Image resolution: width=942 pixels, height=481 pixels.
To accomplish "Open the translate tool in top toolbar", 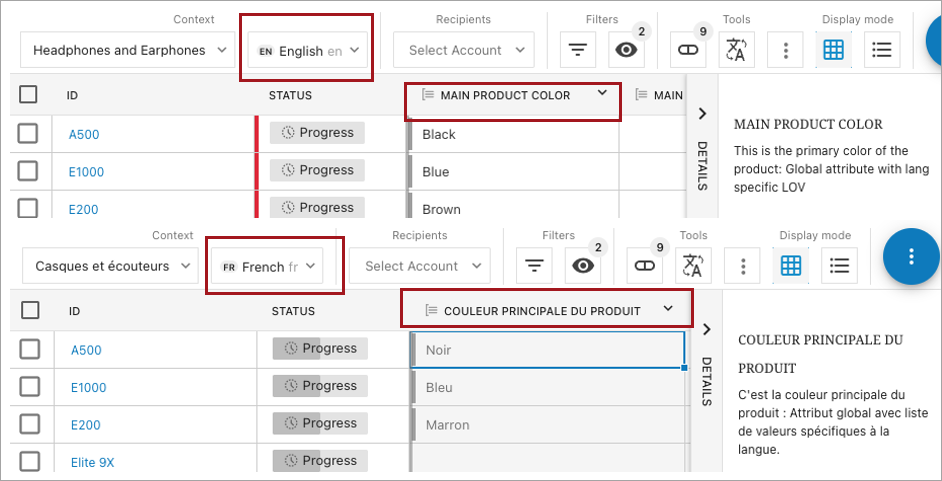I will click(x=736, y=49).
